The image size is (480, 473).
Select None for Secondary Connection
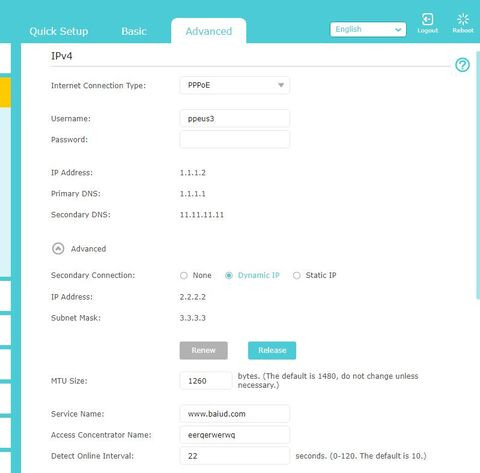point(184,276)
